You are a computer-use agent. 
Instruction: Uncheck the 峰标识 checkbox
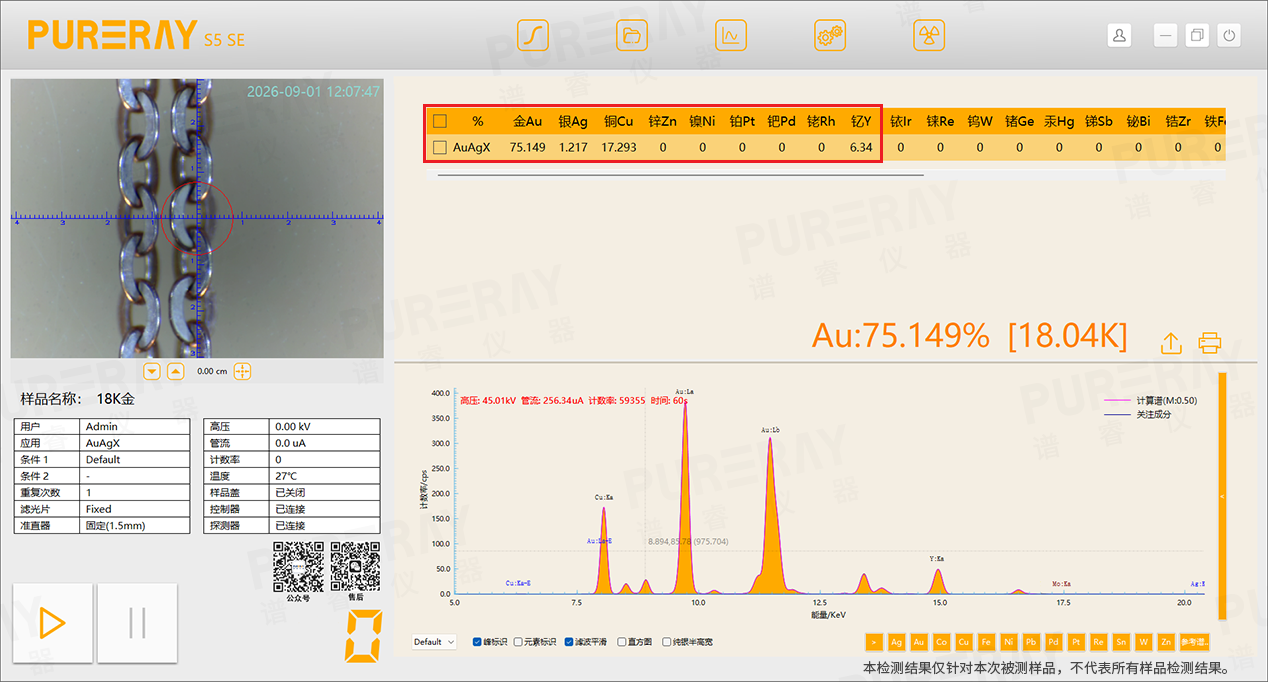[x=477, y=642]
